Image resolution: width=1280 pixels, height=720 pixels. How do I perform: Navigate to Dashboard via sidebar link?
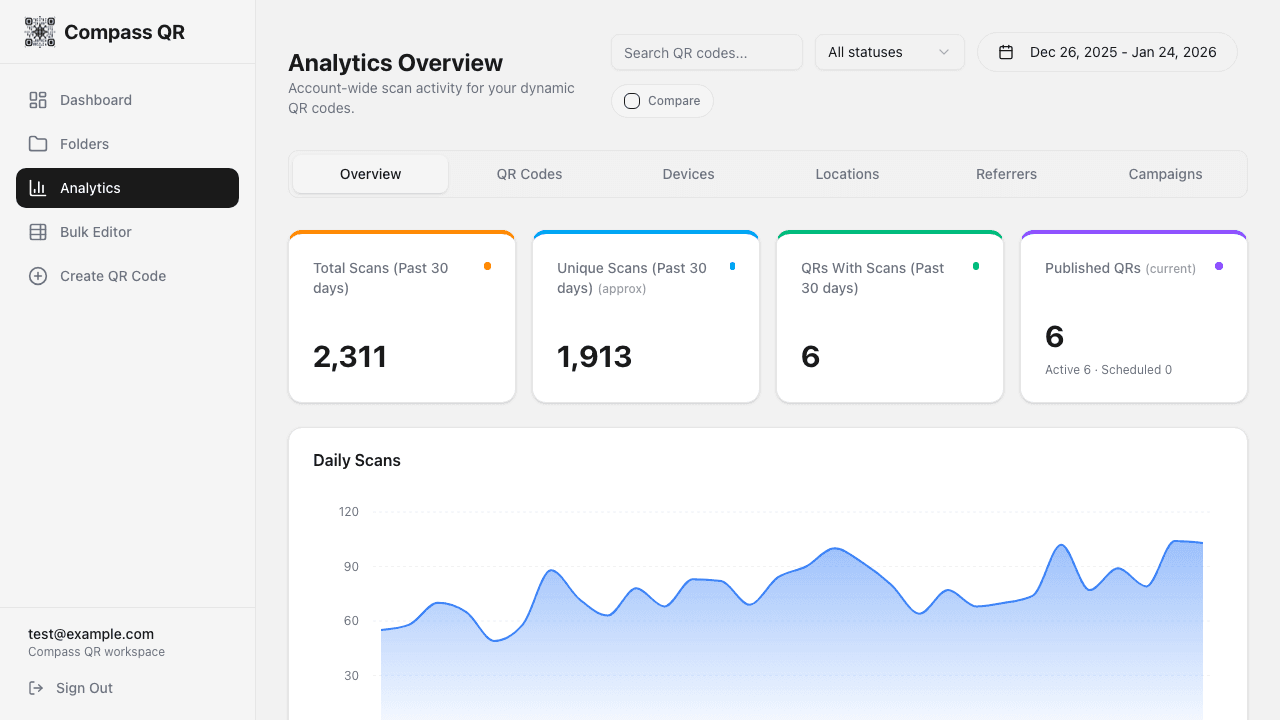[96, 100]
